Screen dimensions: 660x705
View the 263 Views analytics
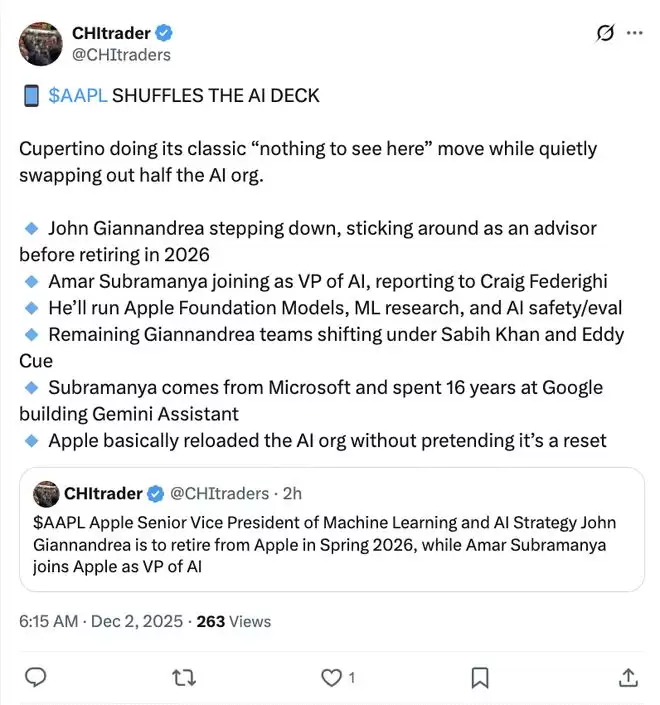[x=234, y=621]
